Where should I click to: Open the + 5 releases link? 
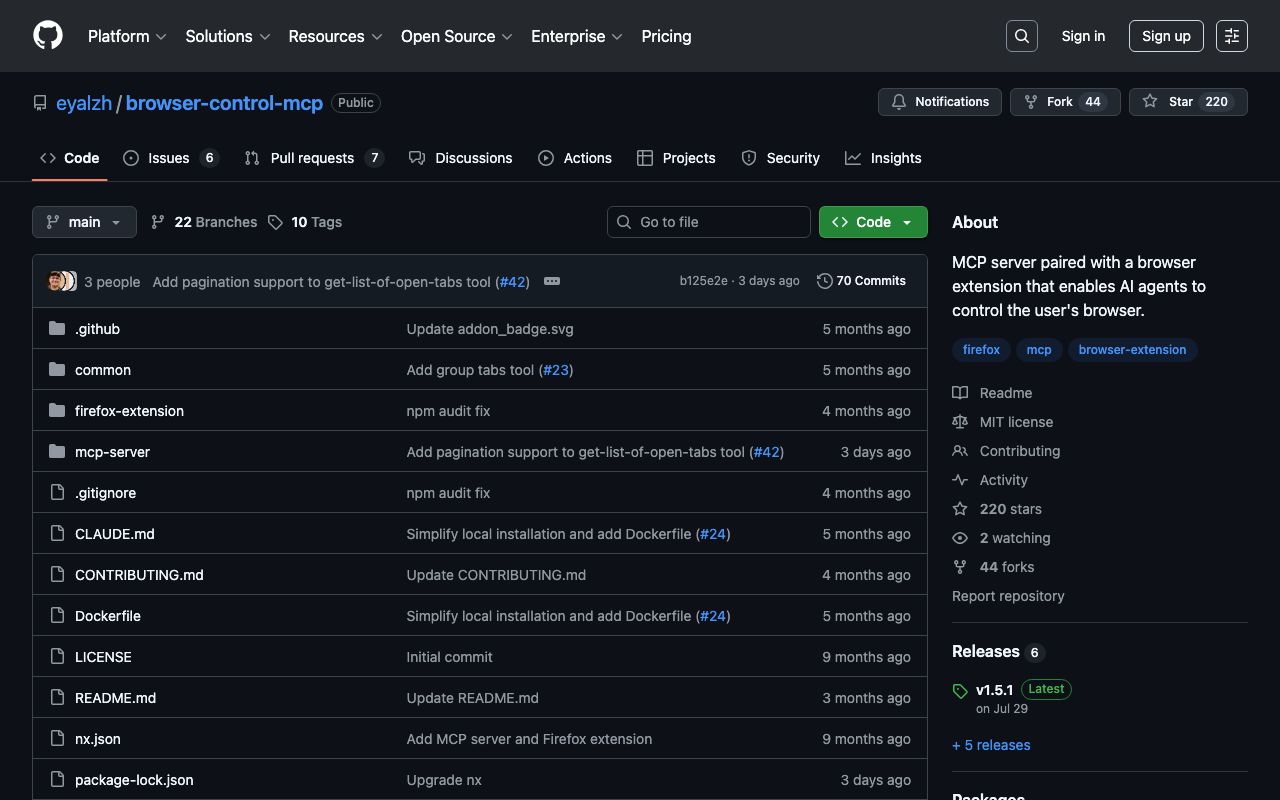991,745
